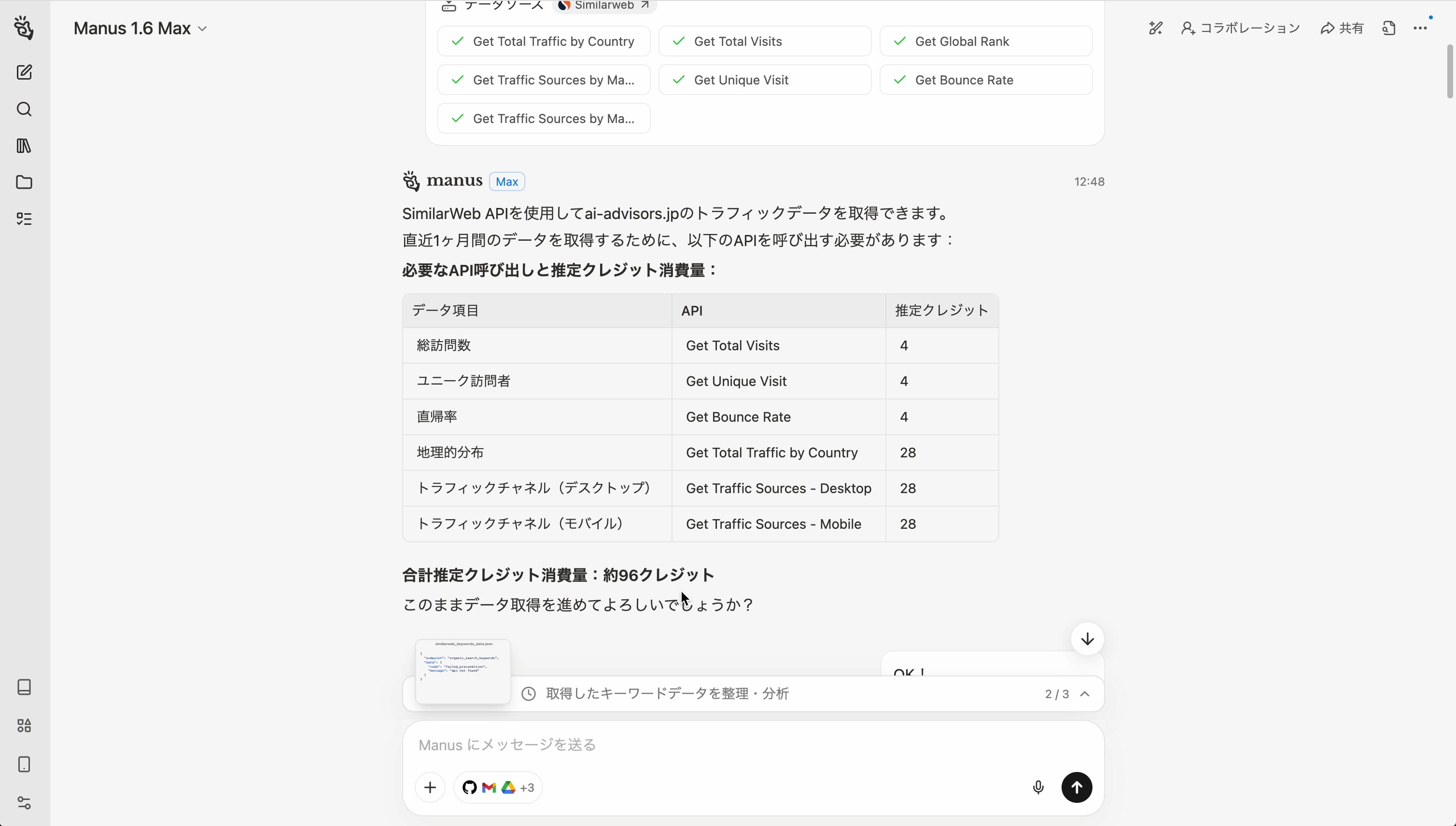The height and width of the screenshot is (826, 1456).
Task: Toggle the Get Total Visits check chip
Action: 763,41
